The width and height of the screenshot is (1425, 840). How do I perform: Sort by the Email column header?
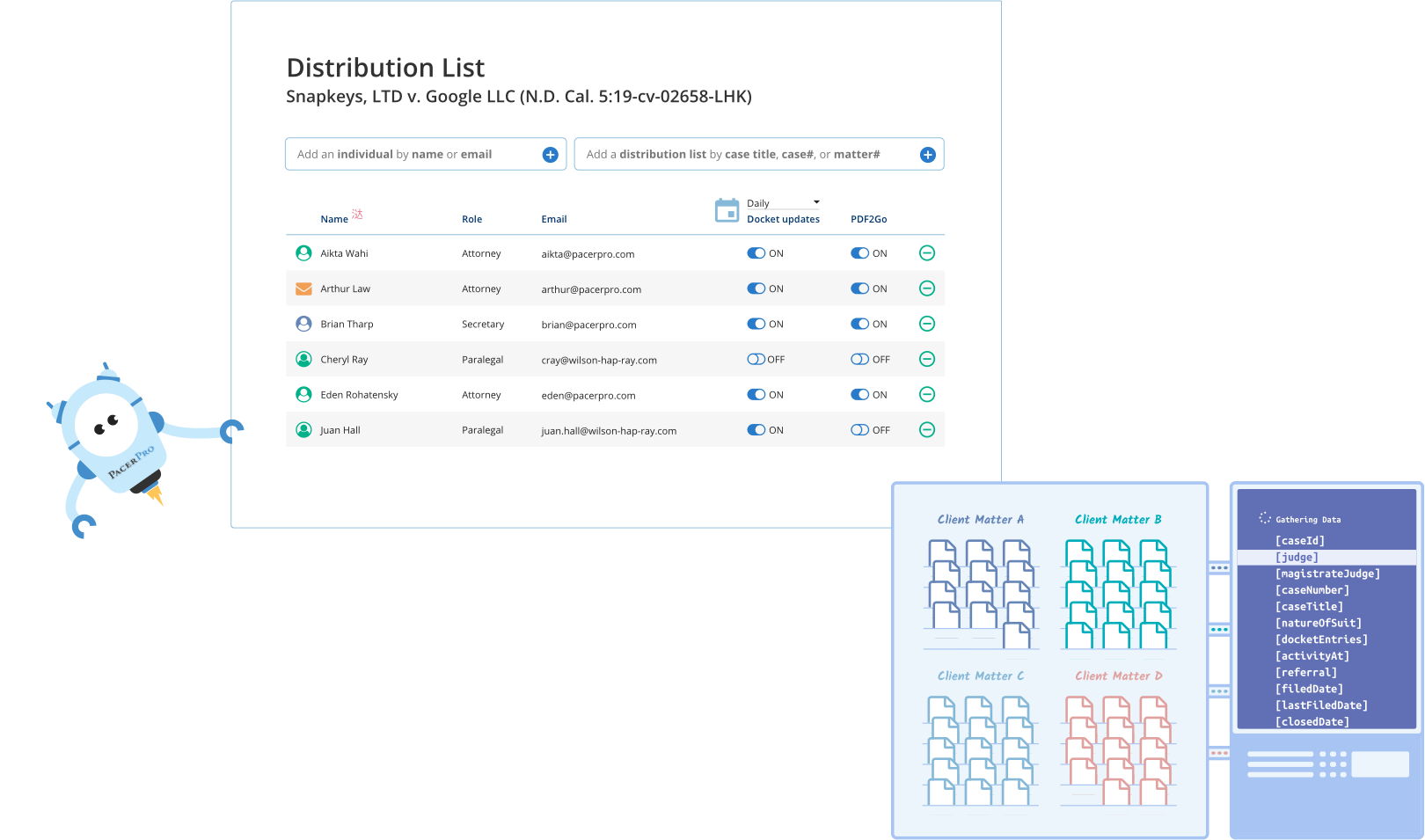tap(554, 219)
